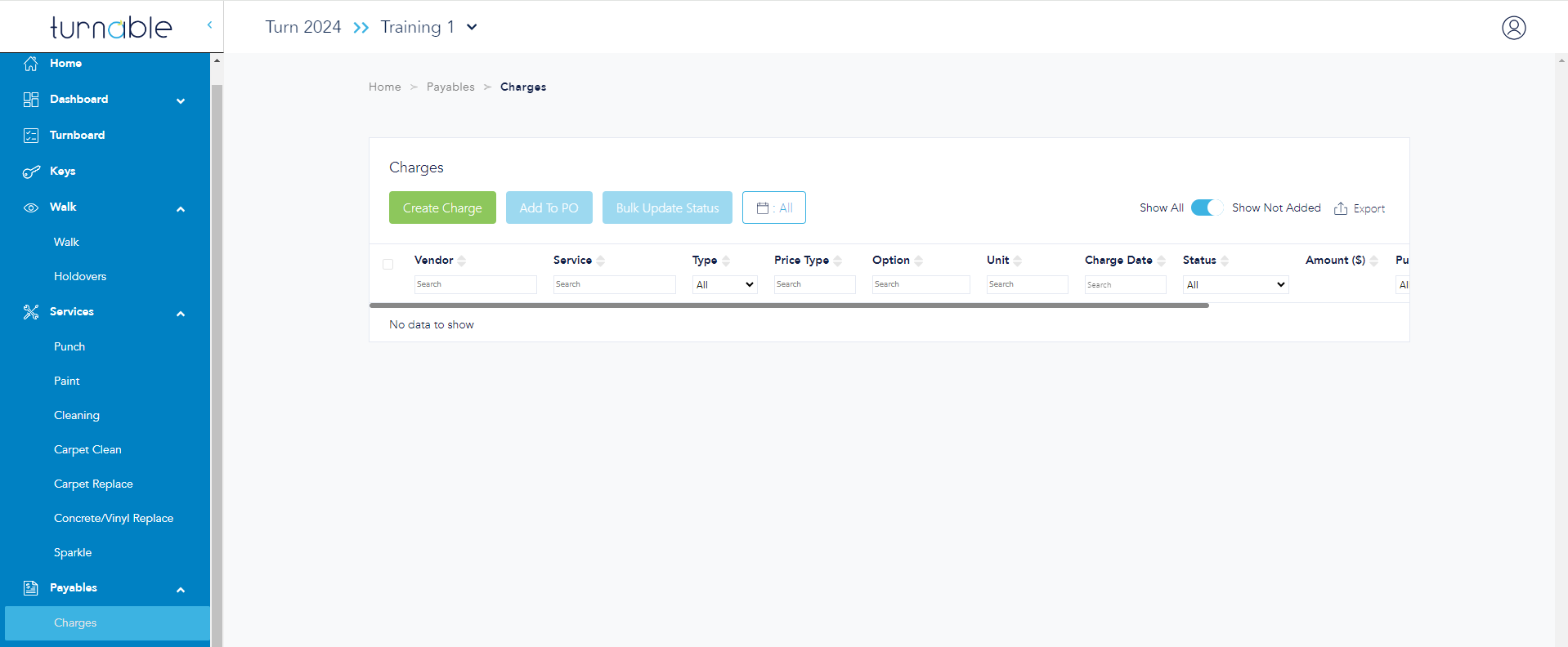Image resolution: width=1568 pixels, height=647 pixels.
Task: Select Charges under Payables
Action: click(107, 622)
